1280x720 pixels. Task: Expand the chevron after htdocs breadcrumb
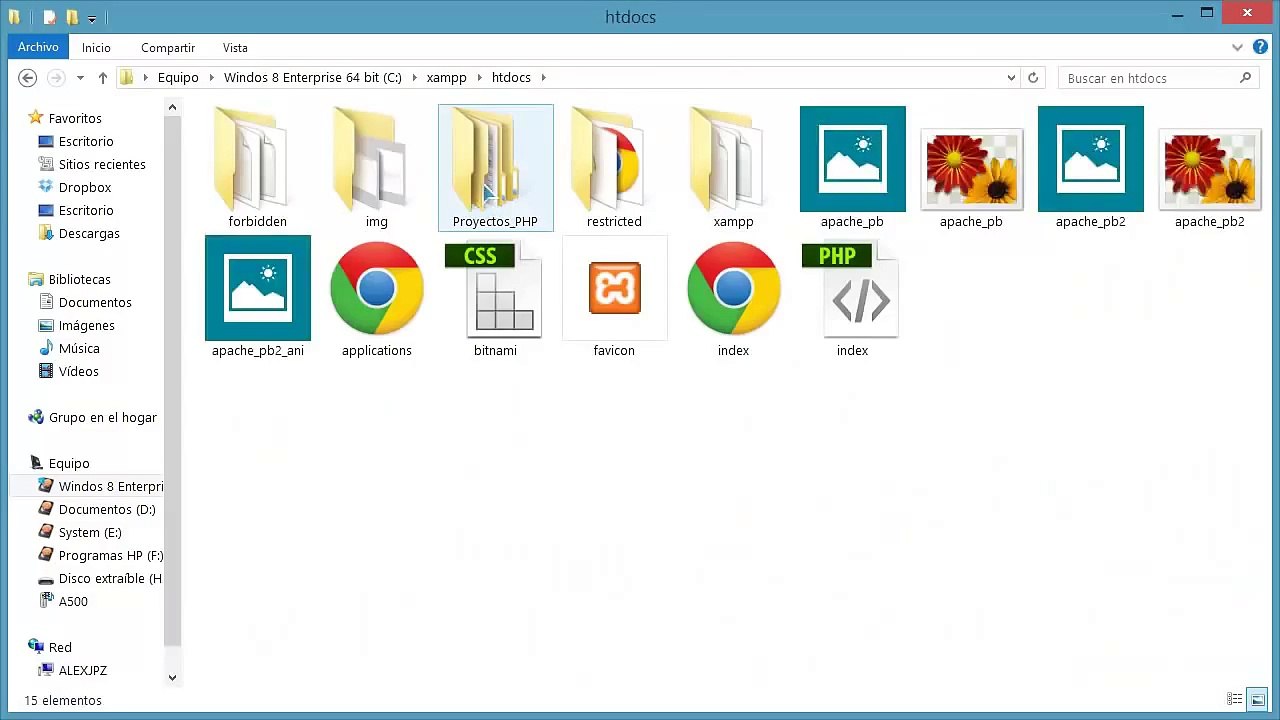tap(543, 78)
